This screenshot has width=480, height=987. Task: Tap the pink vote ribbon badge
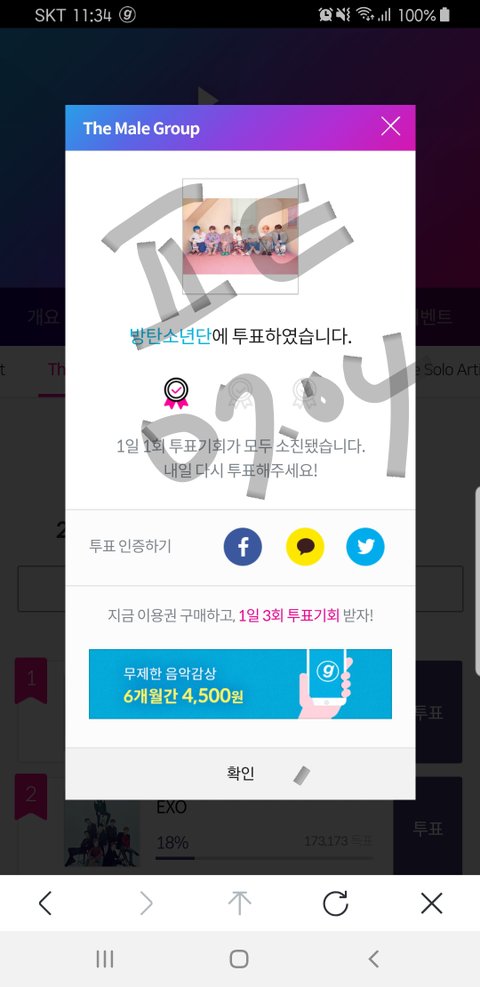click(x=176, y=394)
